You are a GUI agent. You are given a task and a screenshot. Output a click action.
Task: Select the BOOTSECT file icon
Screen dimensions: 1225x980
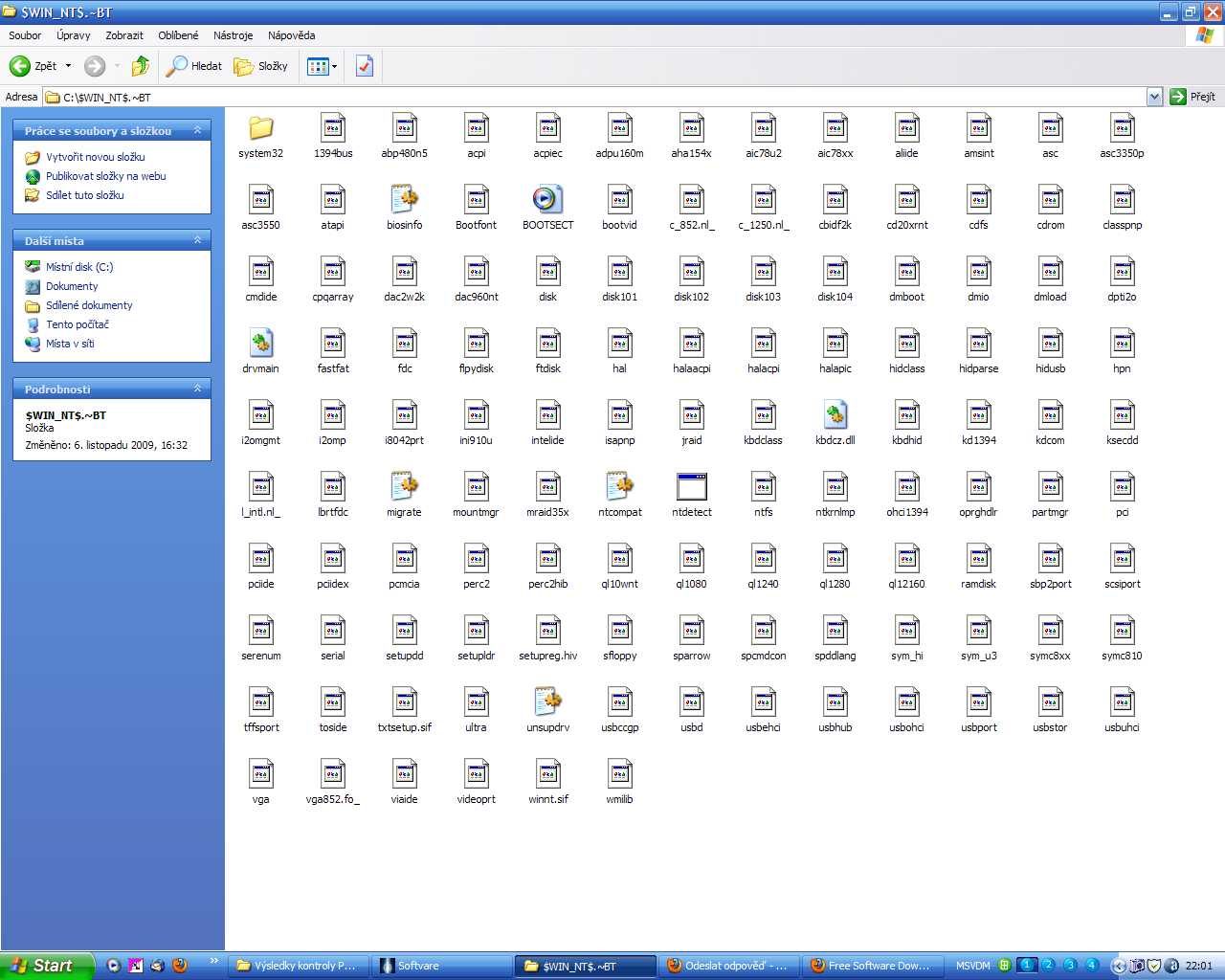click(547, 200)
